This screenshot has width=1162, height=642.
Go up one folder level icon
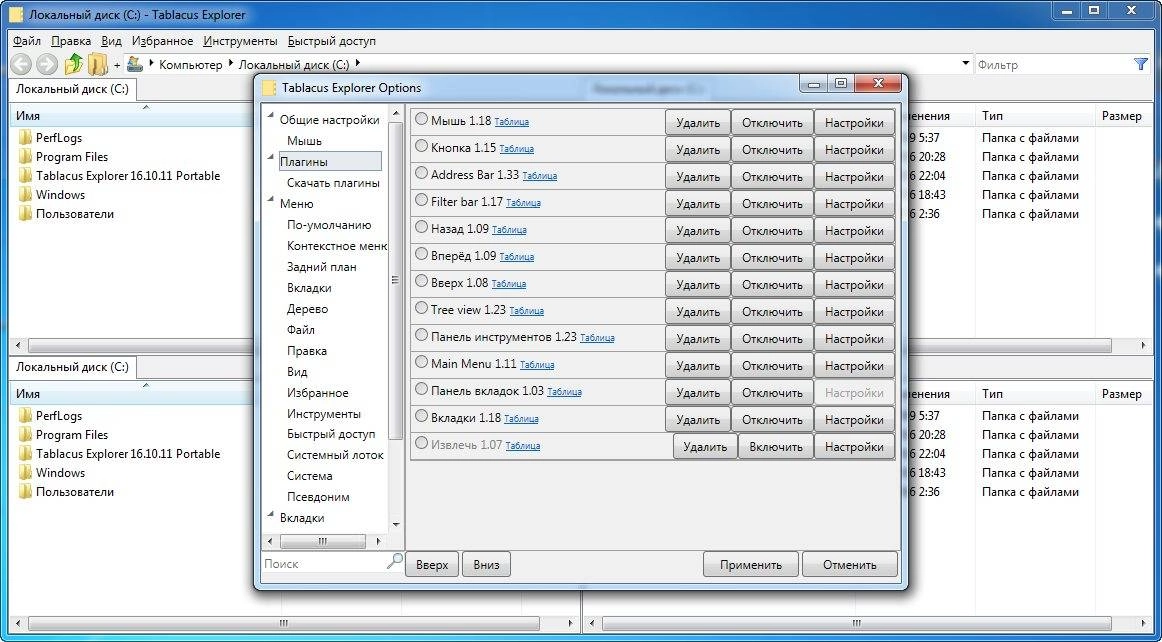[x=73, y=65]
